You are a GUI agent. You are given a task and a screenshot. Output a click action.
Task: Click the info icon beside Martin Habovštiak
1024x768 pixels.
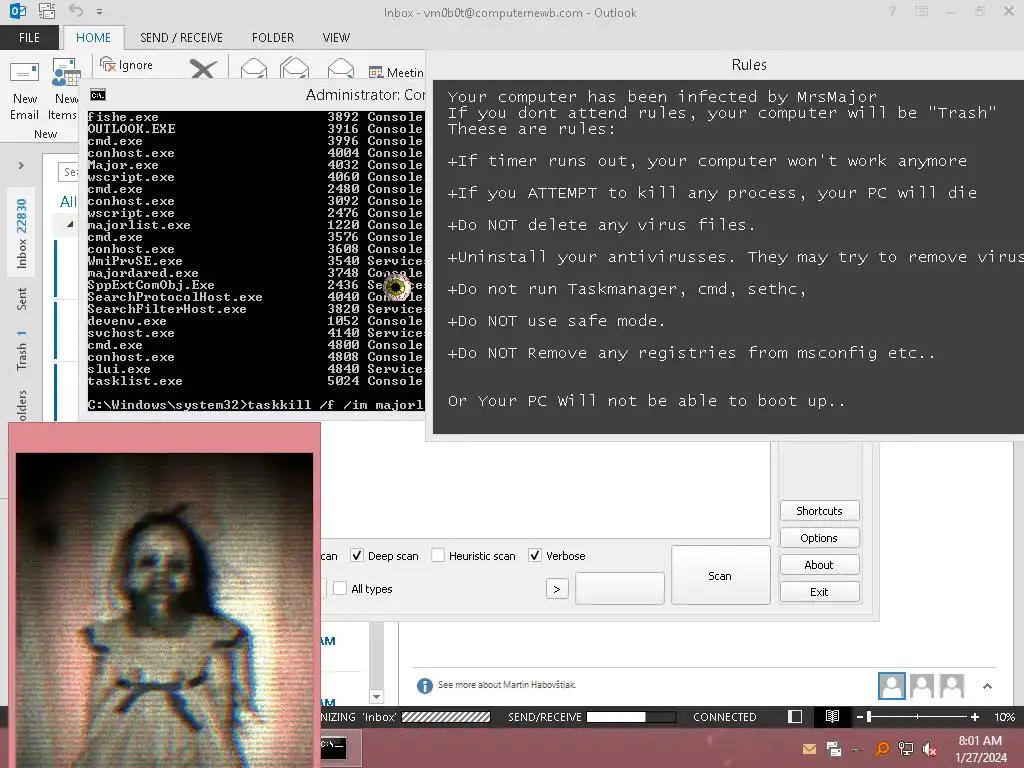[424, 685]
